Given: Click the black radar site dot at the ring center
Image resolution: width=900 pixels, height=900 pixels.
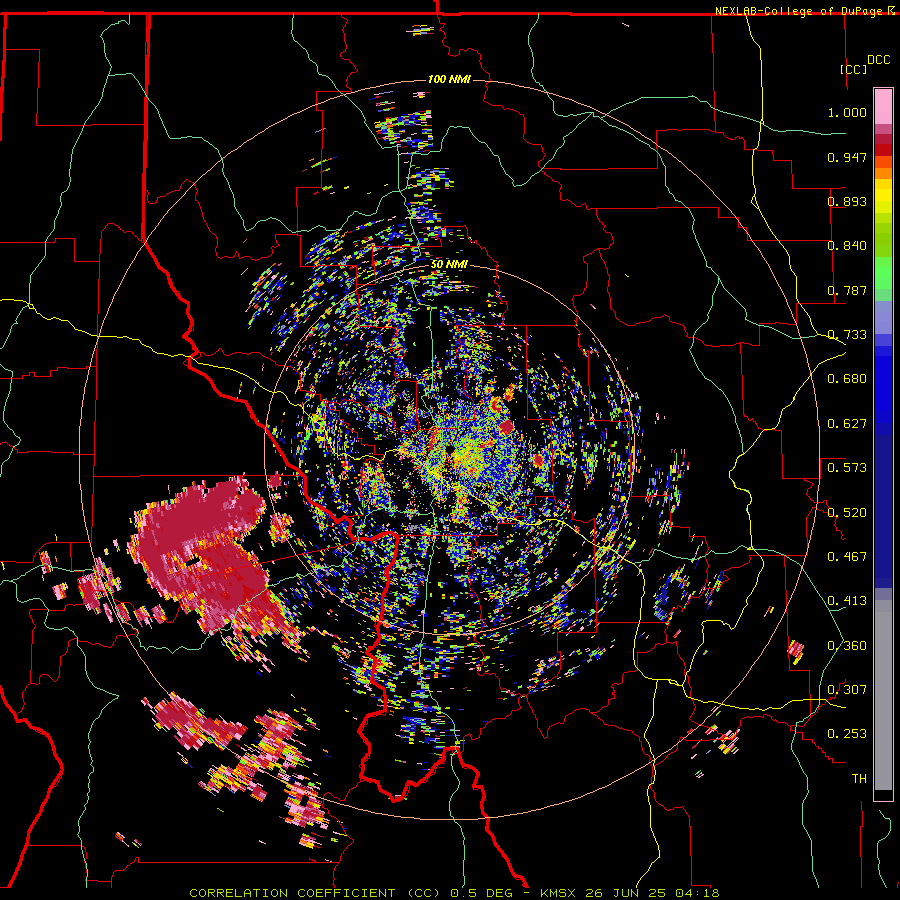Looking at the screenshot, I should coord(449,450).
